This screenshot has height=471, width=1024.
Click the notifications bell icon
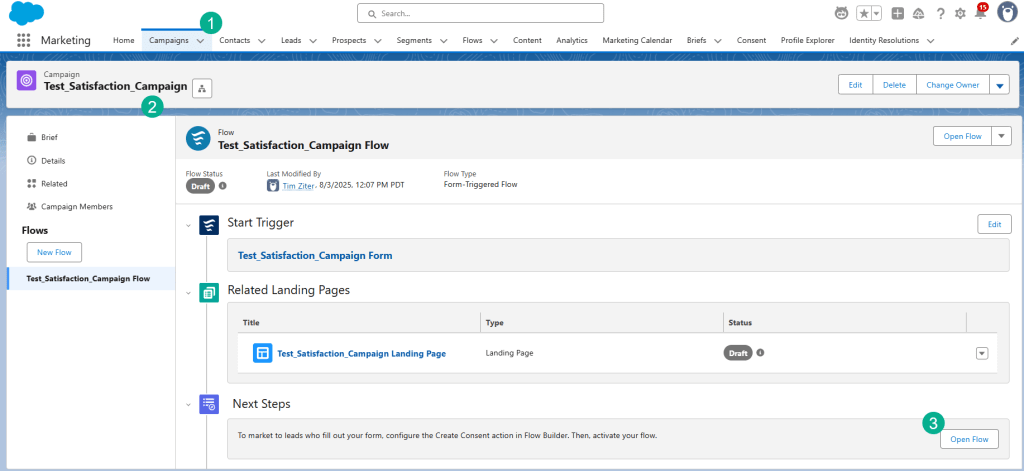click(x=980, y=13)
